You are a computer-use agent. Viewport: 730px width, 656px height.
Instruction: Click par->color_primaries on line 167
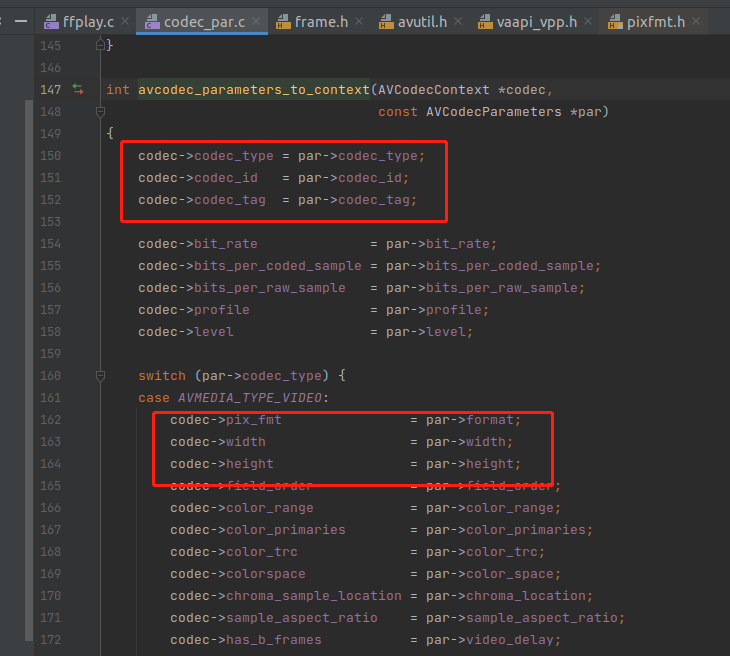coord(506,530)
